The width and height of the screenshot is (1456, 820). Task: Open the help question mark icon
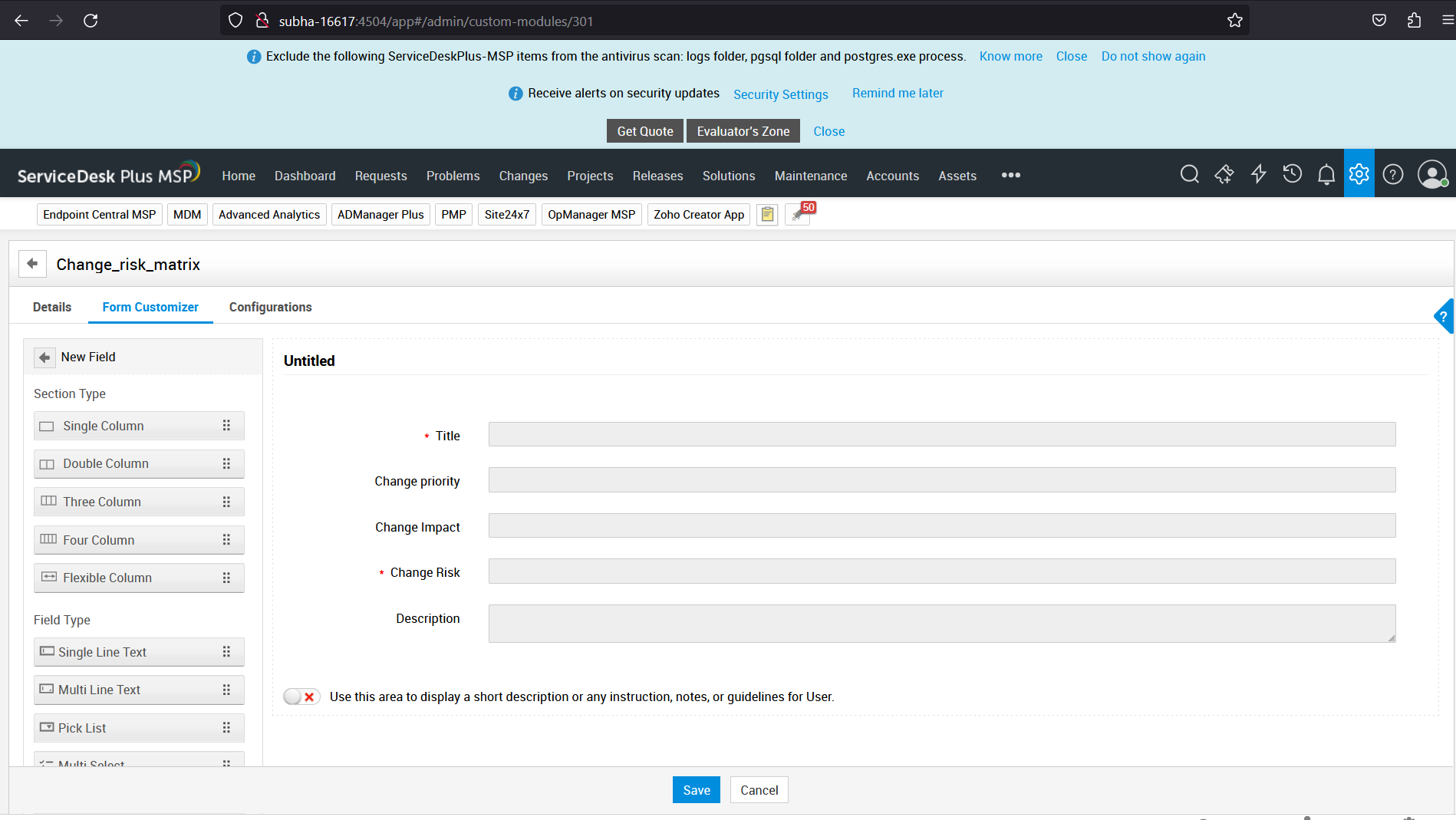(1392, 174)
